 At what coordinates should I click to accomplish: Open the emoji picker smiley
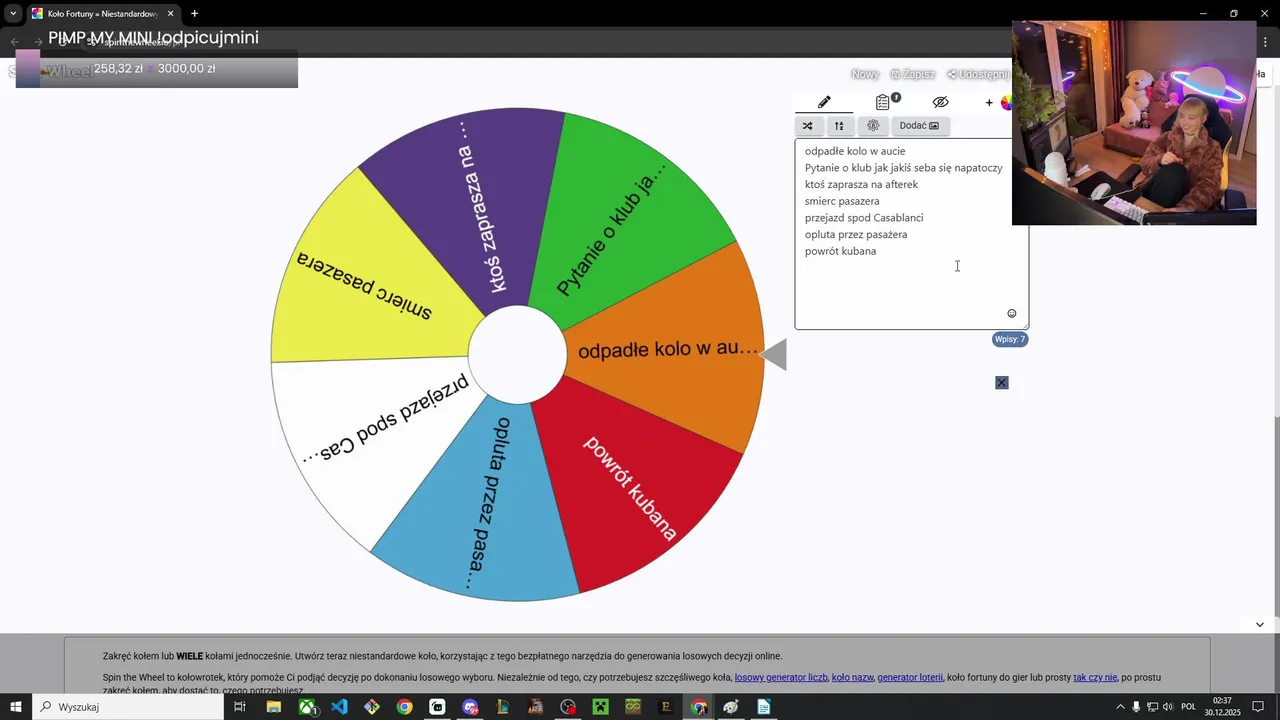1011,314
